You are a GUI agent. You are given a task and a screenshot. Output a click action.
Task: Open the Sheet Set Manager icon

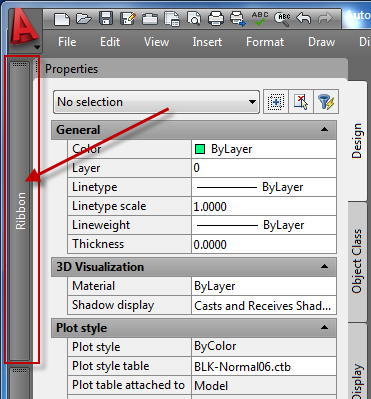150,19
